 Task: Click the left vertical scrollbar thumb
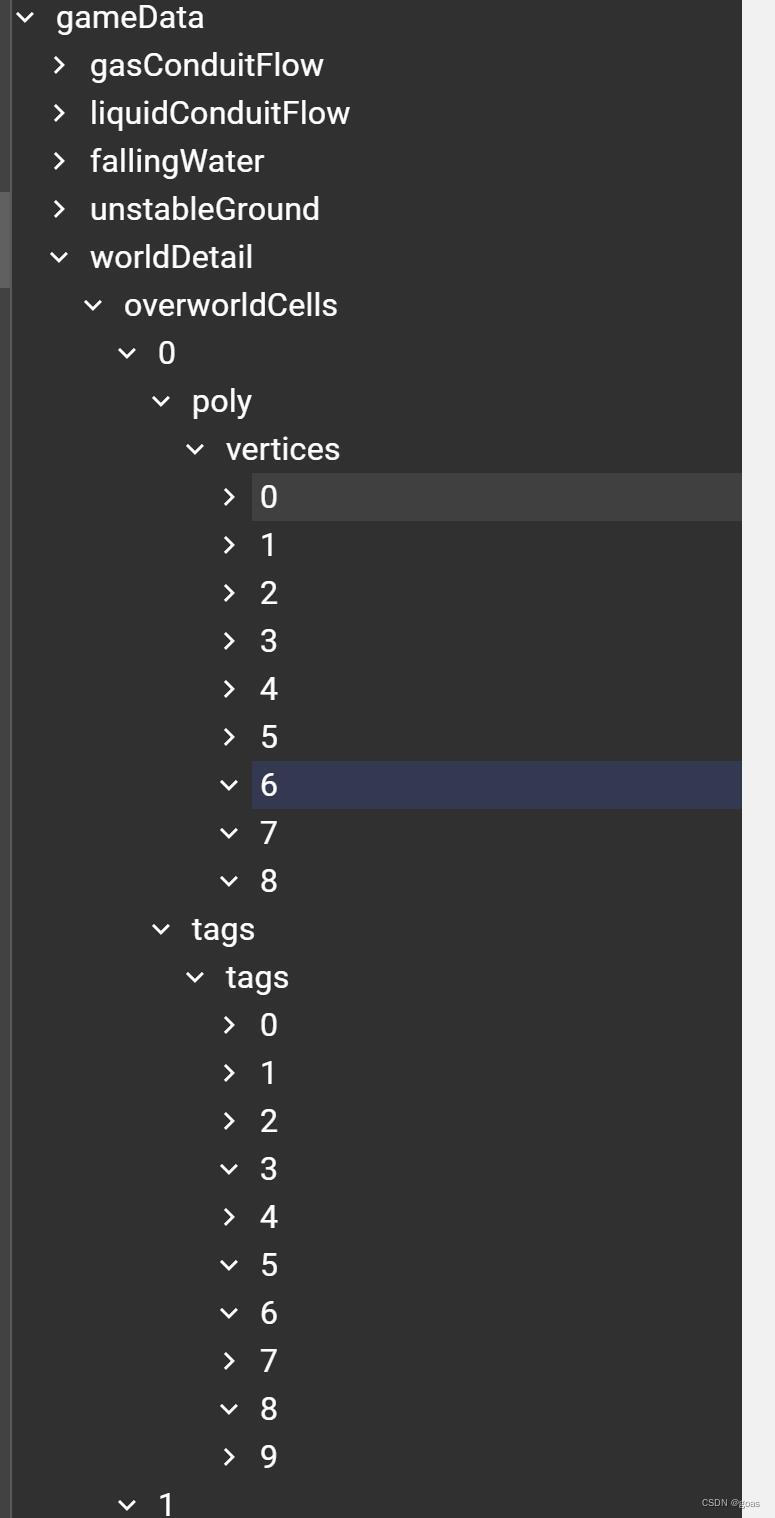pos(5,238)
